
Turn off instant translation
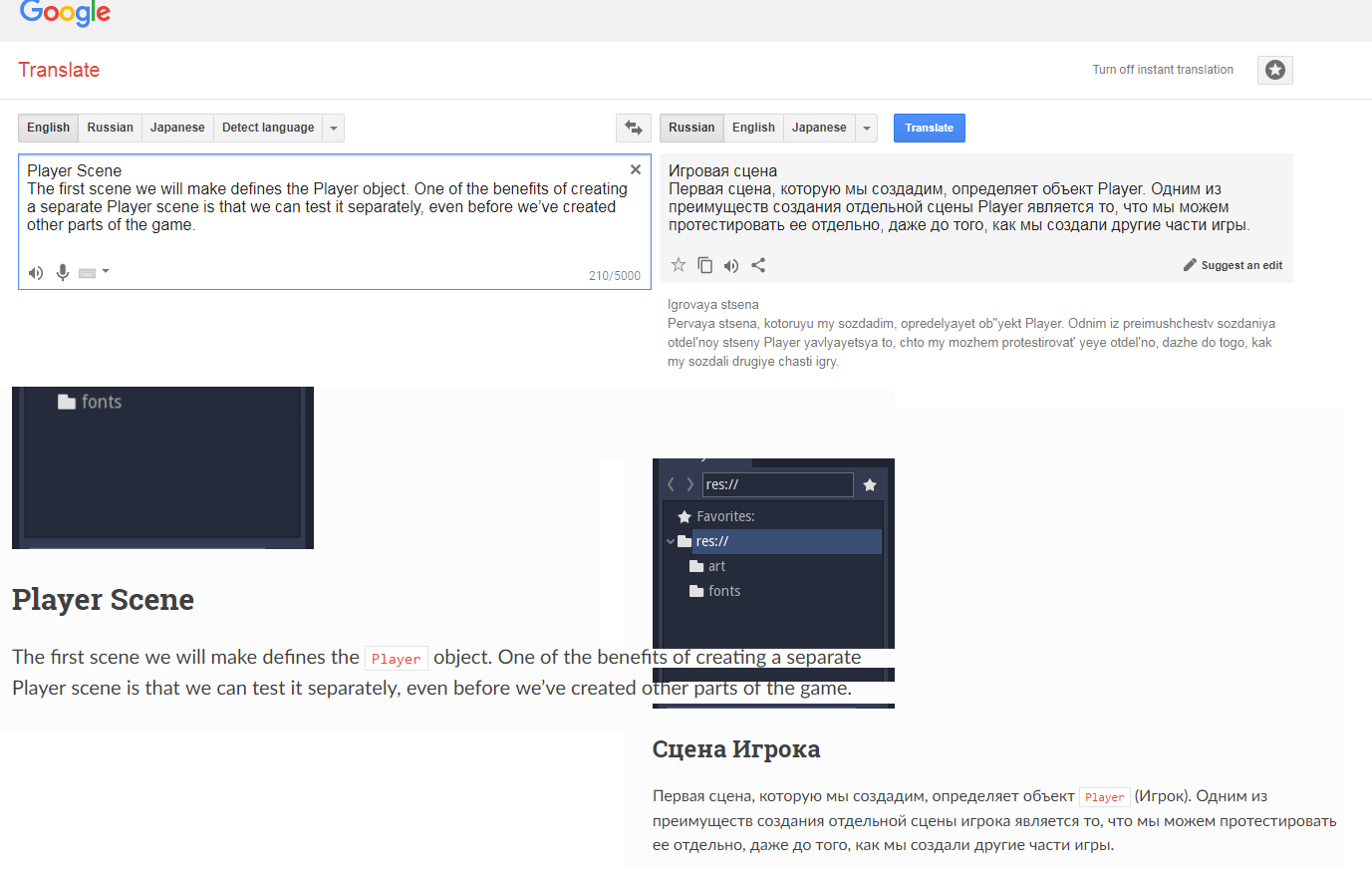1163,70
